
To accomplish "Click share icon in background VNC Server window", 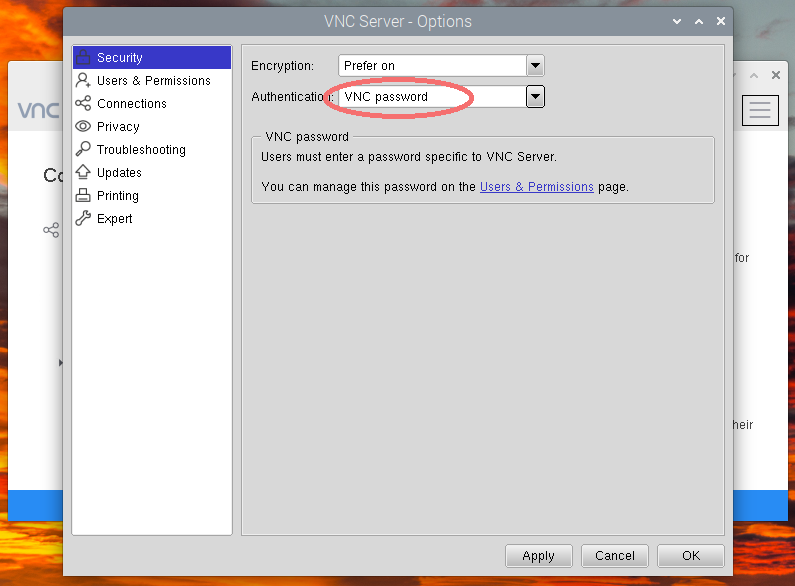I will tap(51, 230).
